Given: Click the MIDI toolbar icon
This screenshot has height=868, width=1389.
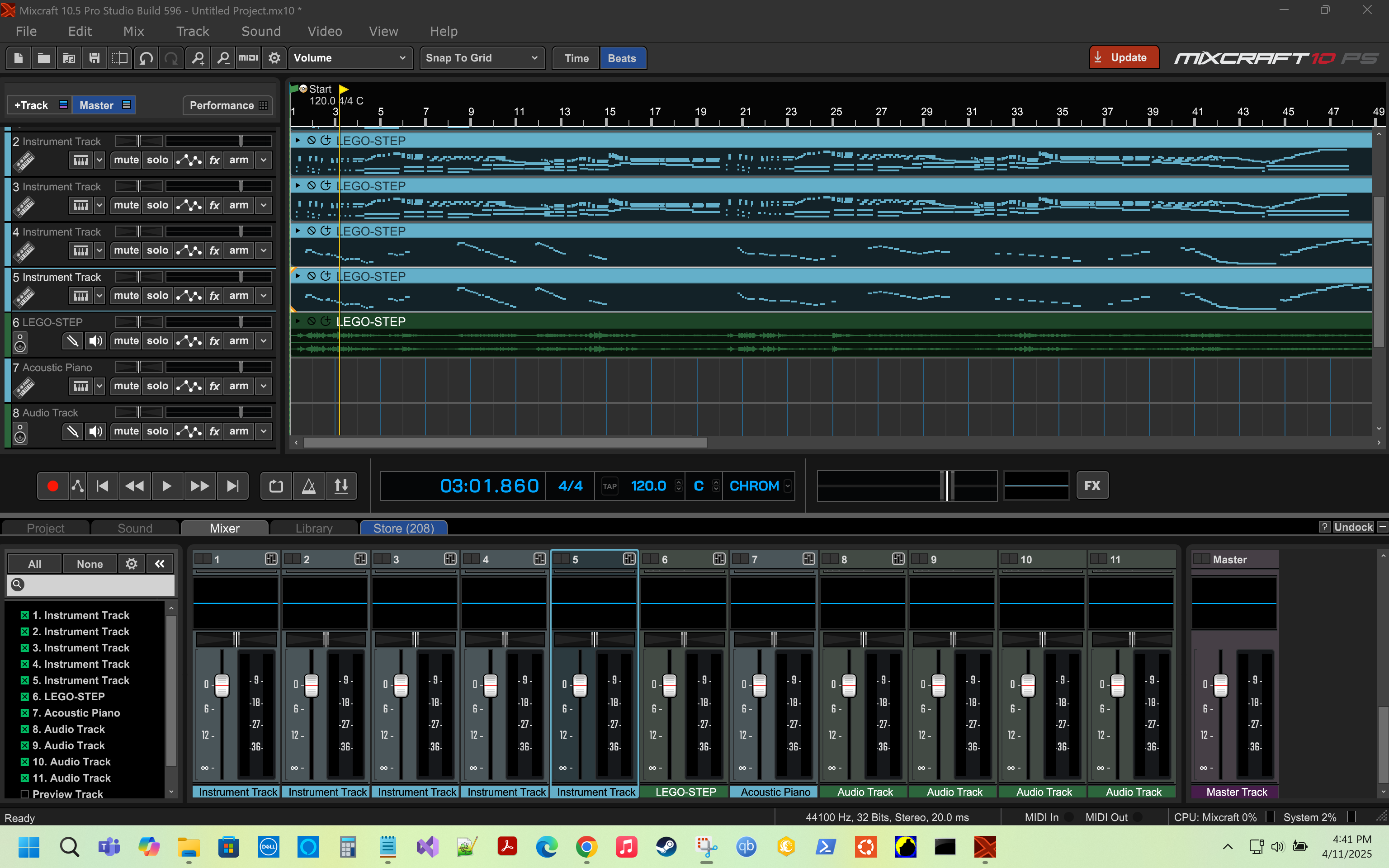Looking at the screenshot, I should [x=248, y=58].
